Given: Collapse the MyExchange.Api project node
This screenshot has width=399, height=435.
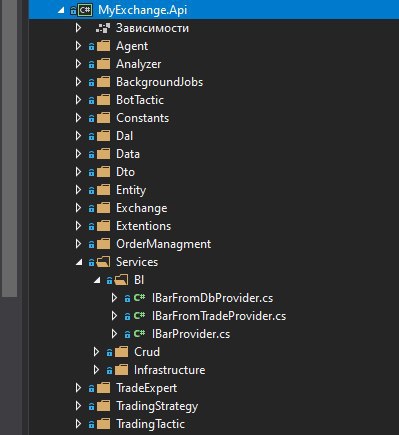Looking at the screenshot, I should click(x=61, y=11).
